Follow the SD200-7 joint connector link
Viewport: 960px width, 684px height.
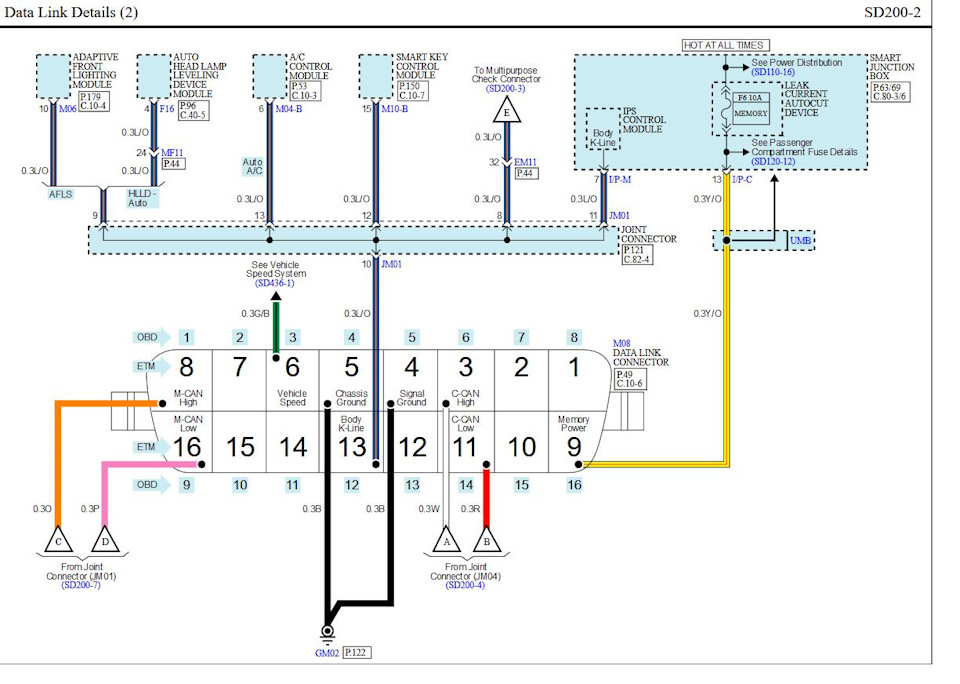(x=81, y=585)
